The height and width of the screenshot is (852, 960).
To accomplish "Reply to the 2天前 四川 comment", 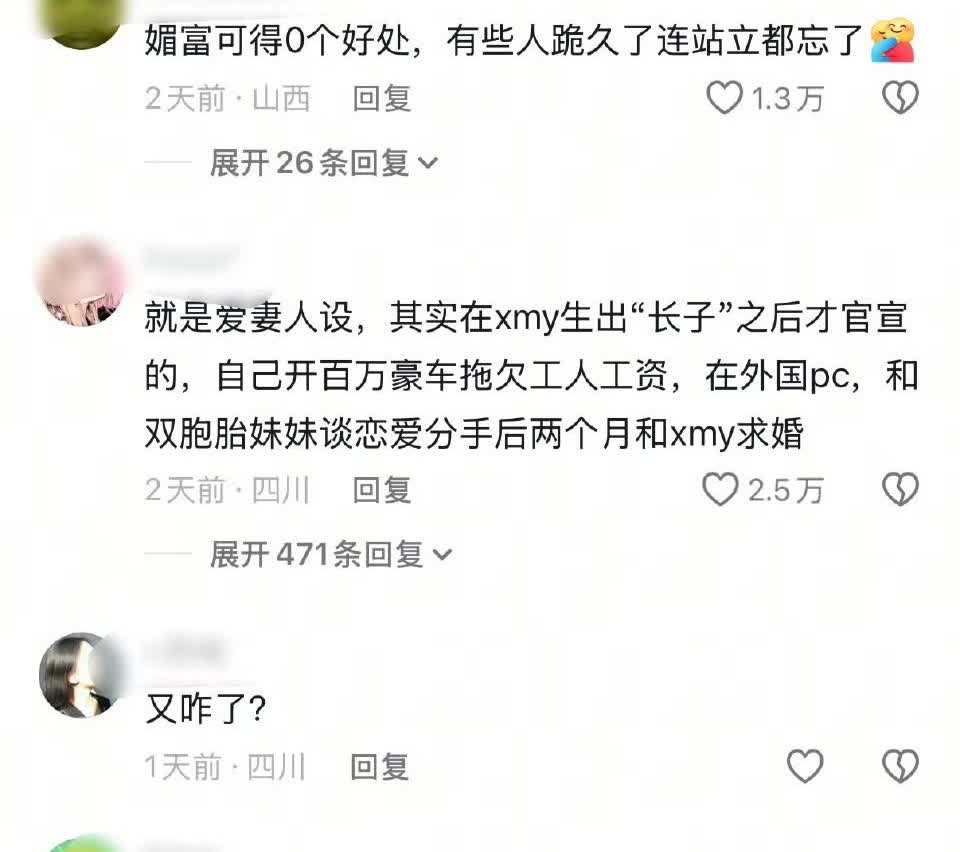I will coord(381,490).
